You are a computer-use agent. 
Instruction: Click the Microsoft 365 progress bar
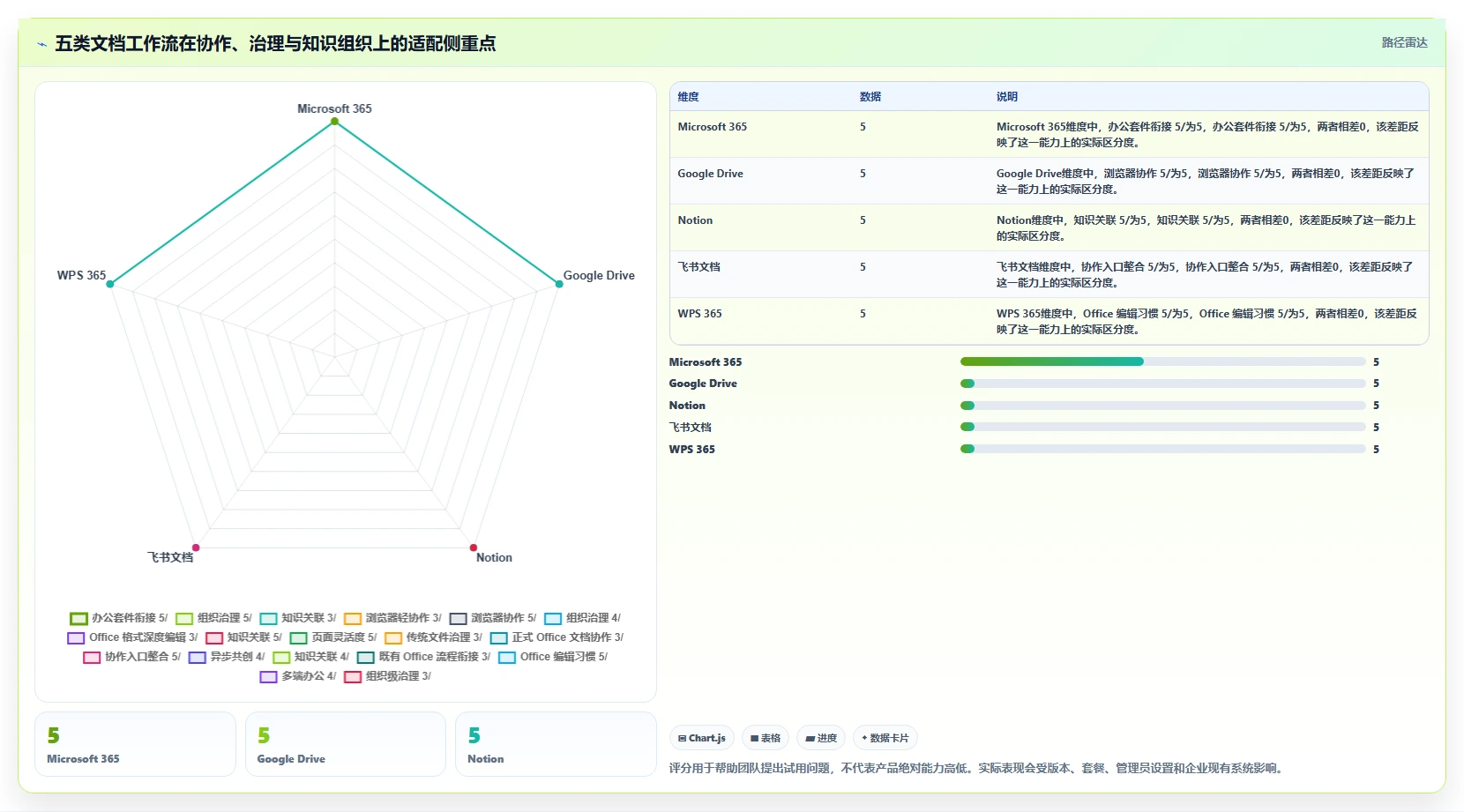[x=1162, y=361]
